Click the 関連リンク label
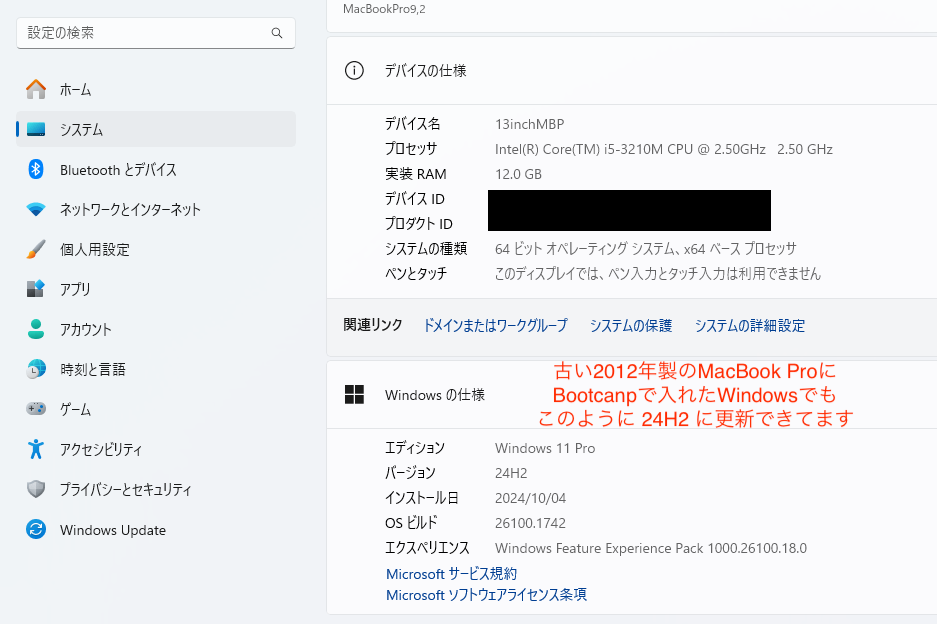 (x=373, y=325)
